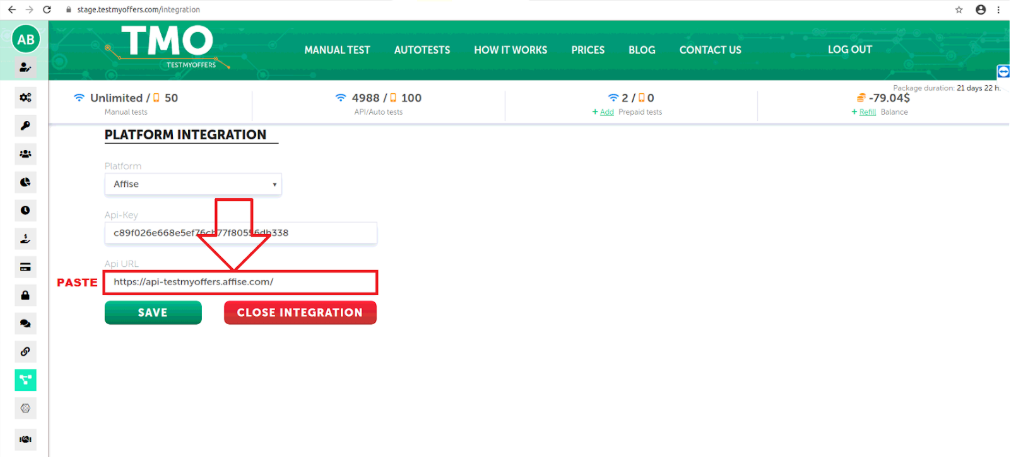Open the AUTOTESTS menu
The height and width of the screenshot is (457, 1011).
422,50
